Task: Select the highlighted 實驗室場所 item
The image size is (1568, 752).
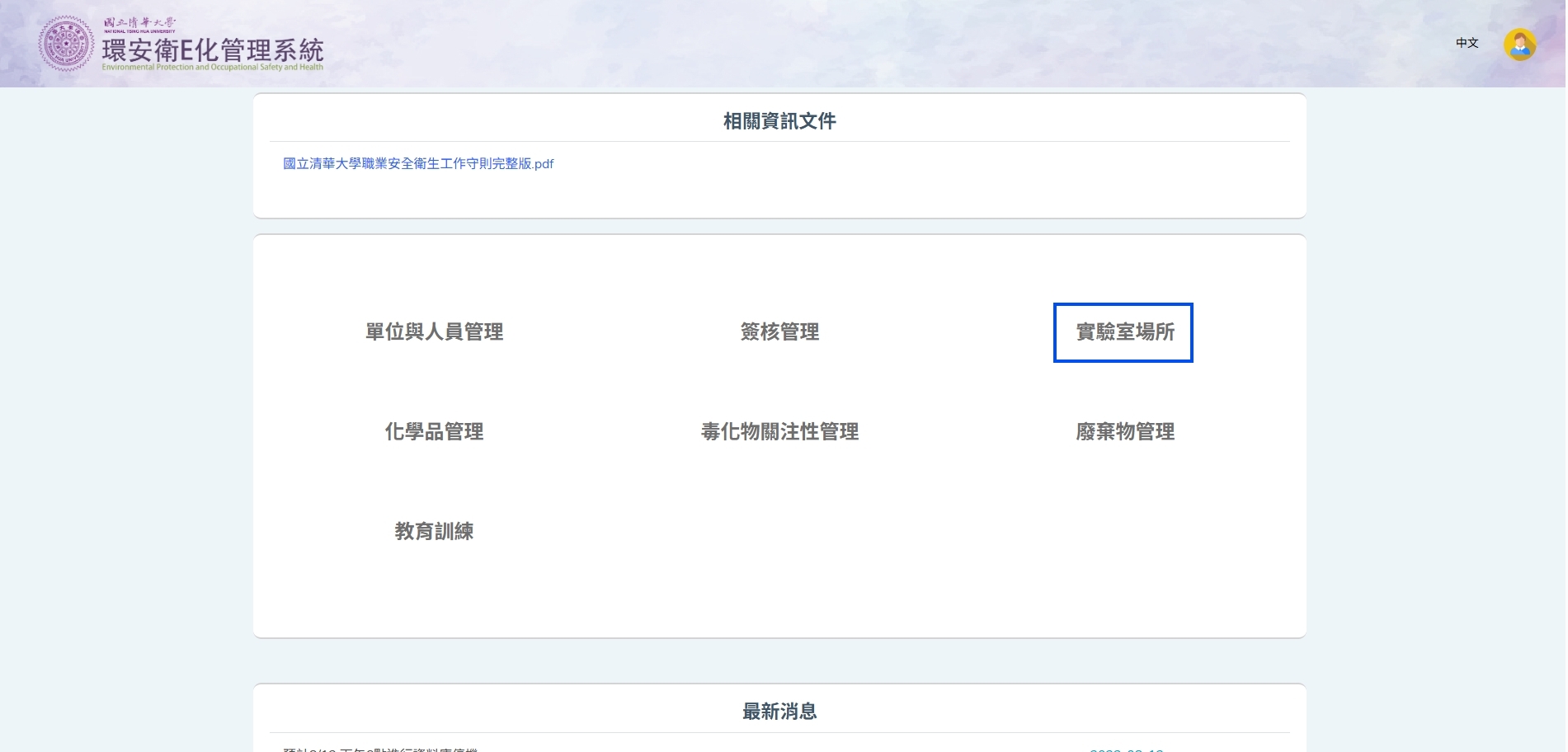Action: (x=1123, y=332)
